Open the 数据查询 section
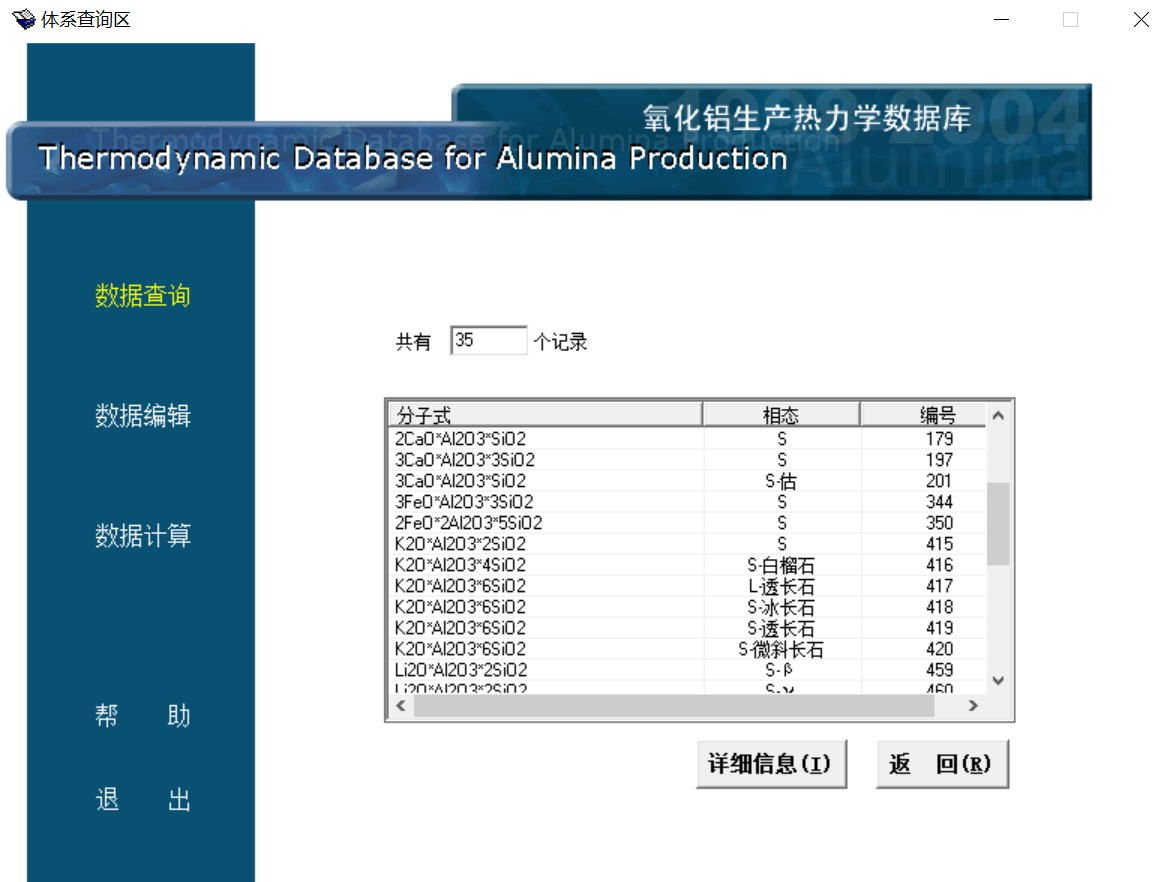Viewport: 1173px width, 882px height. [x=142, y=296]
